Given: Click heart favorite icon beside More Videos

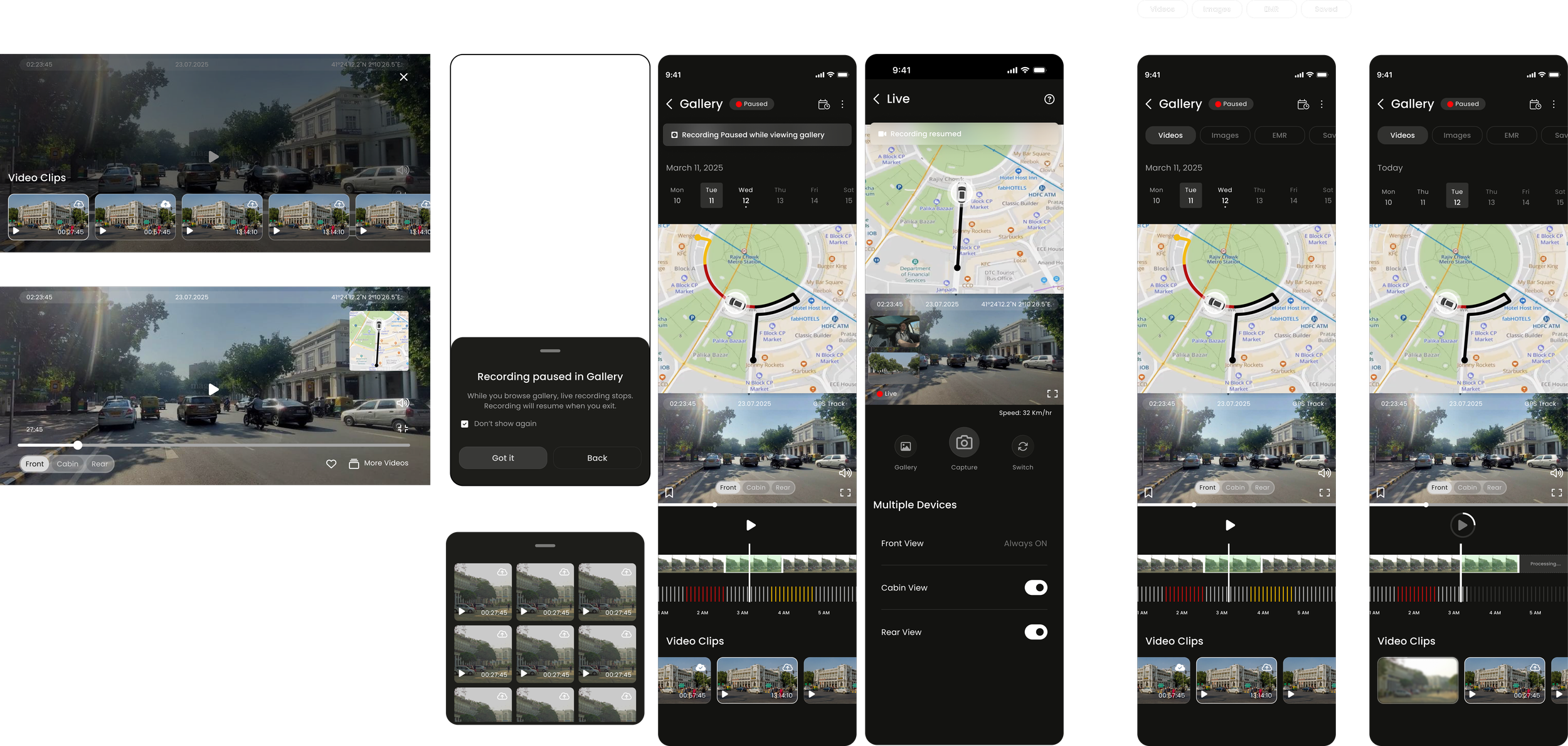Looking at the screenshot, I should point(331,464).
